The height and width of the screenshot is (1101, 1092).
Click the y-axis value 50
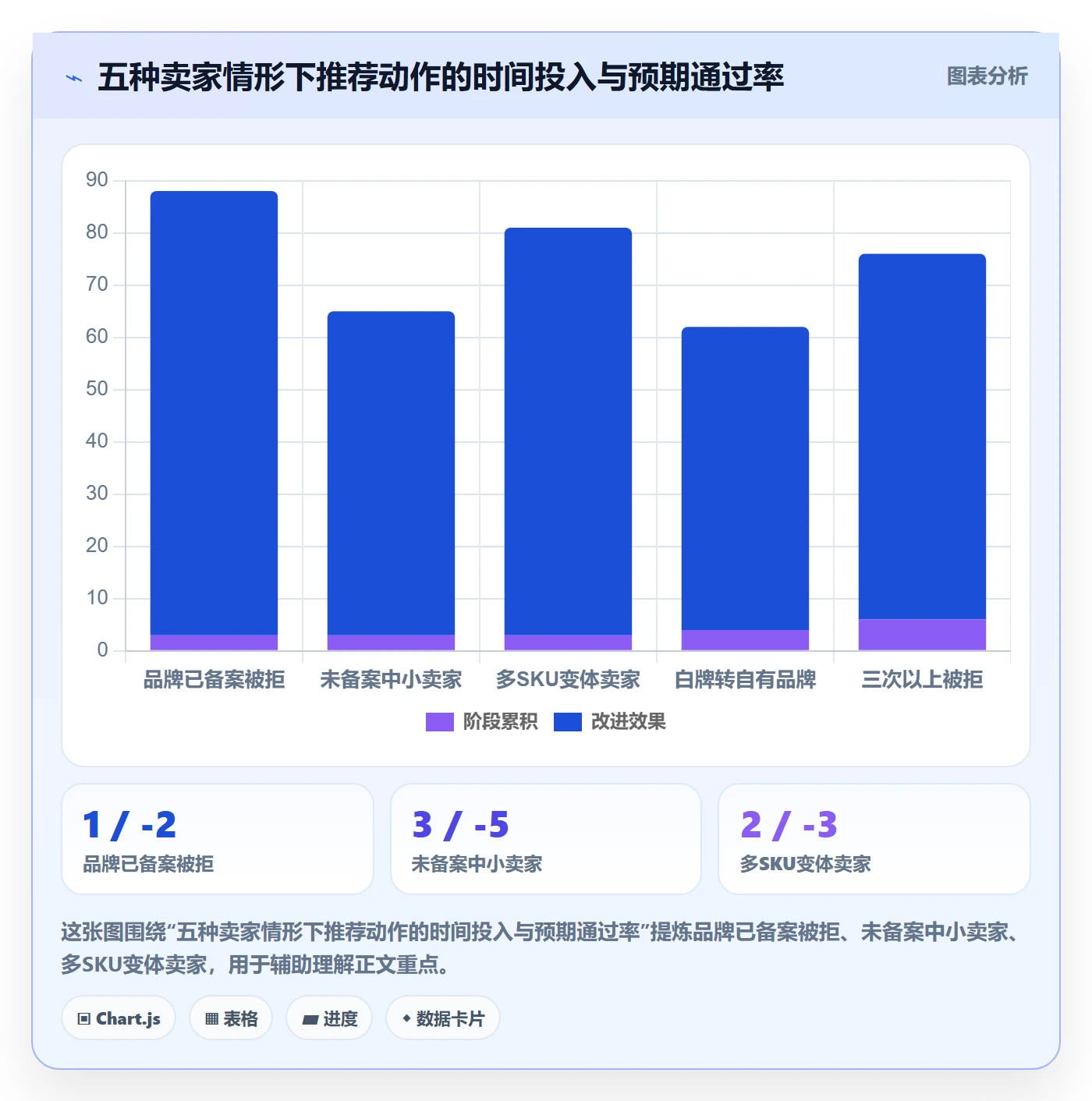[x=97, y=389]
